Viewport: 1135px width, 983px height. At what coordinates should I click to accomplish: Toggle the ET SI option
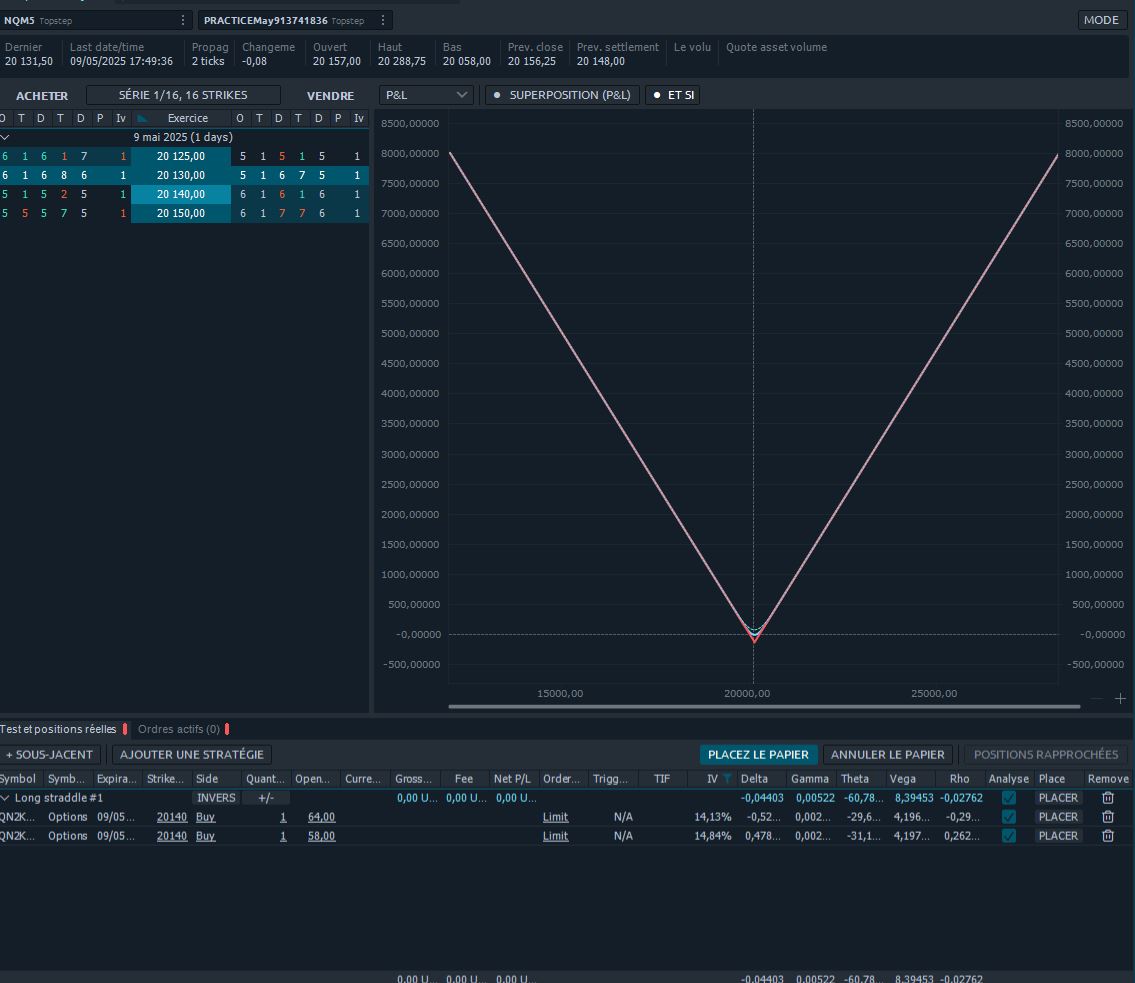(x=672, y=95)
